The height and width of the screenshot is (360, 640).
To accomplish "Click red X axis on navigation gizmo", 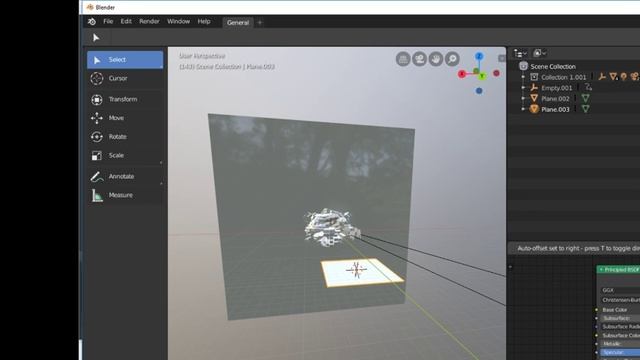I will [x=462, y=74].
